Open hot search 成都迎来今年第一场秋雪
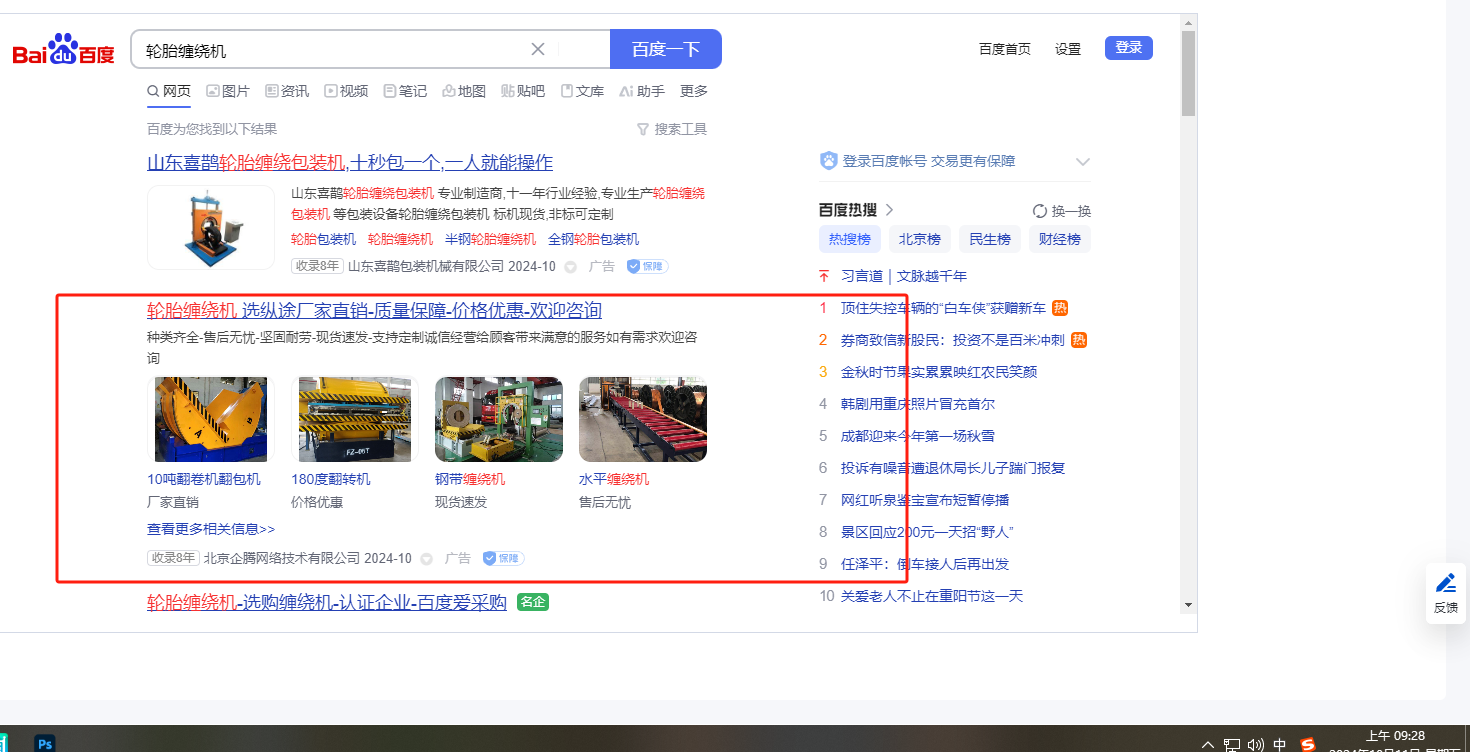This screenshot has height=752, width=1470. pyautogui.click(x=918, y=436)
